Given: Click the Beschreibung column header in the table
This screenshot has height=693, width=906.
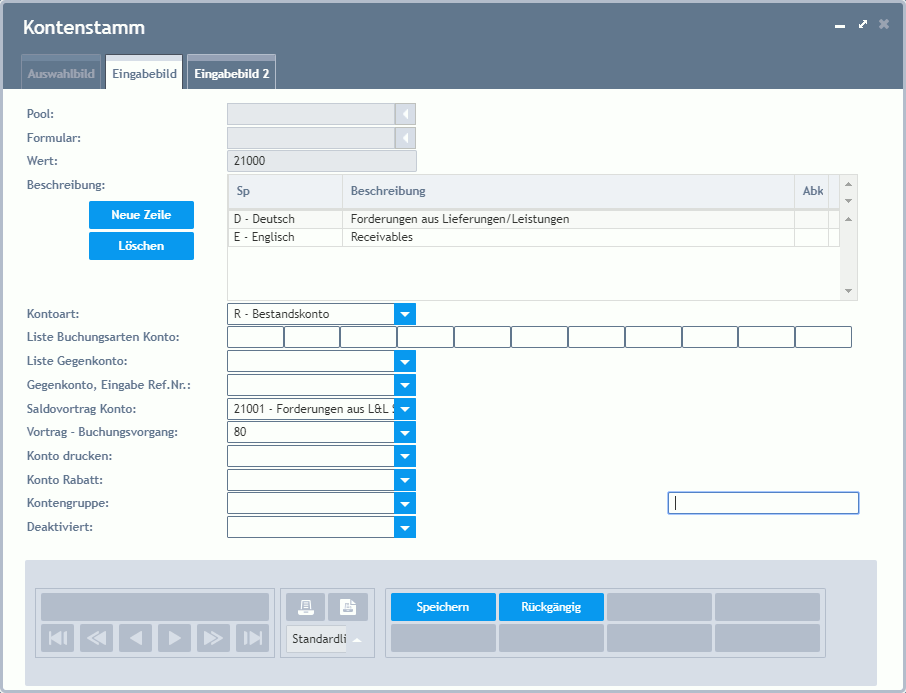Looking at the screenshot, I should (569, 191).
